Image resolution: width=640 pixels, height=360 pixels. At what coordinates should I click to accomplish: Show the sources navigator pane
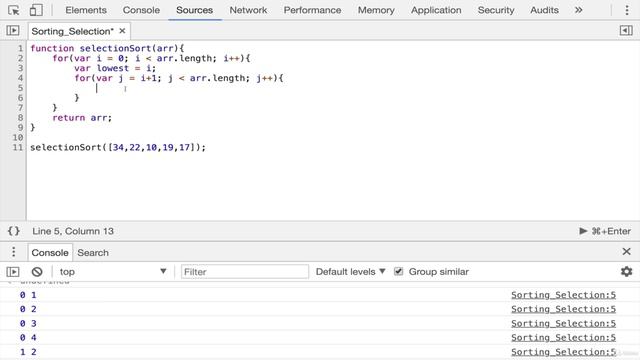point(13,31)
